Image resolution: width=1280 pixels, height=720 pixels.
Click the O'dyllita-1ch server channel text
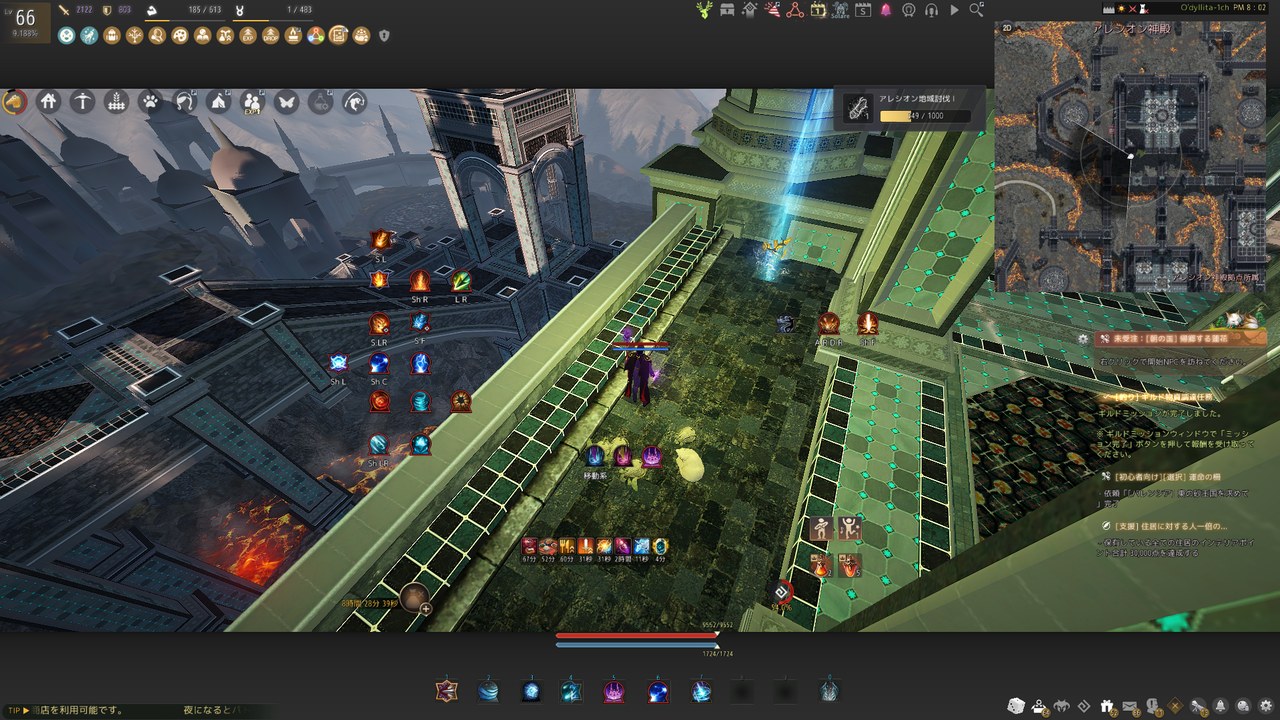pos(1205,7)
